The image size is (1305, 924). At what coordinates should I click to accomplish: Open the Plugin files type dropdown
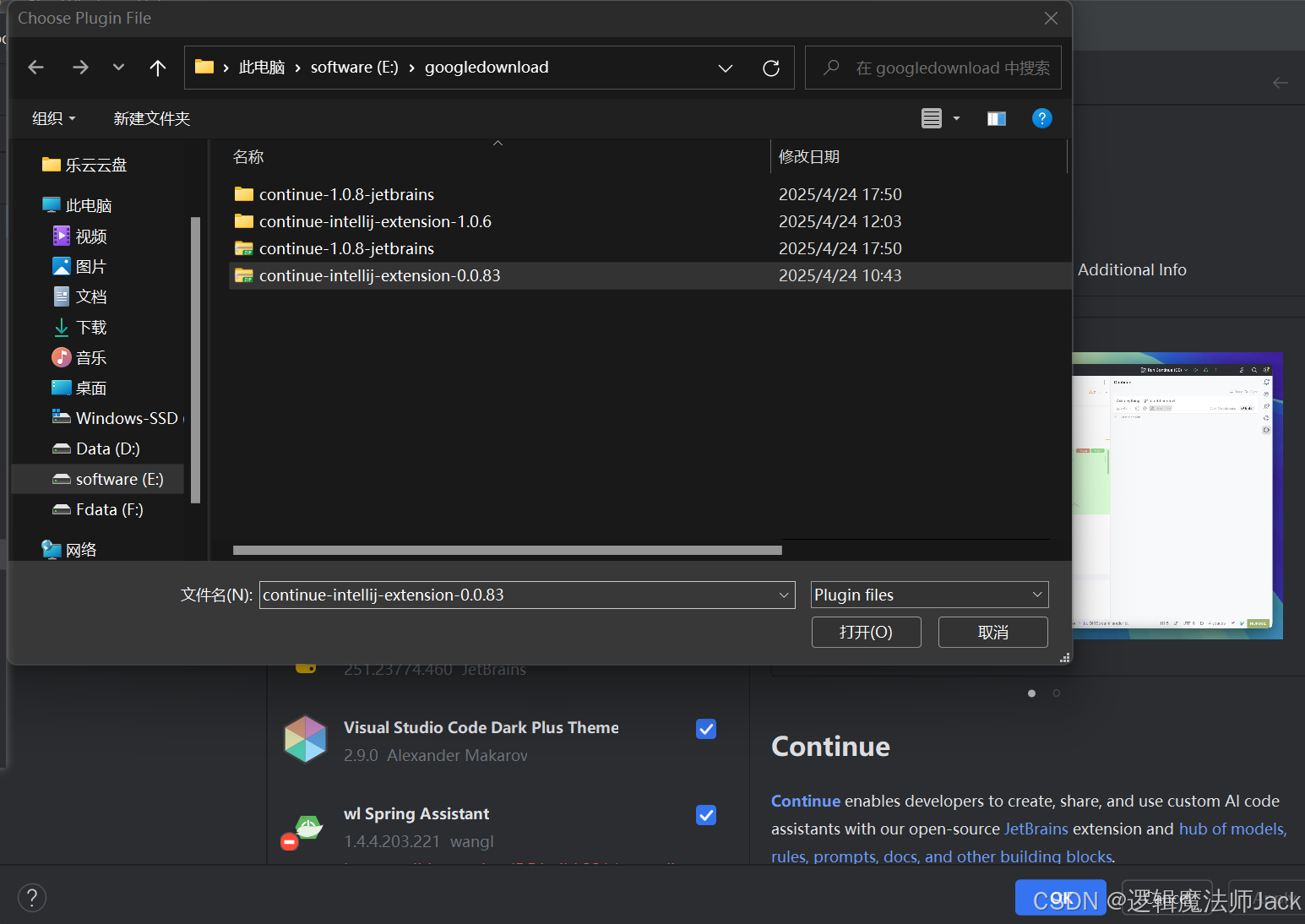(929, 595)
